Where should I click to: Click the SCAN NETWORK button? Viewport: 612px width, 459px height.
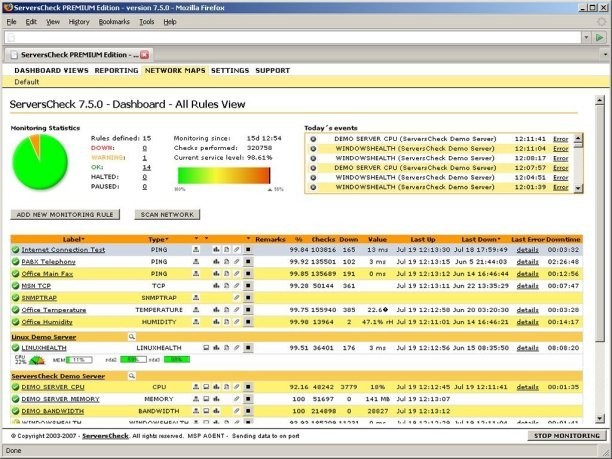(x=167, y=215)
